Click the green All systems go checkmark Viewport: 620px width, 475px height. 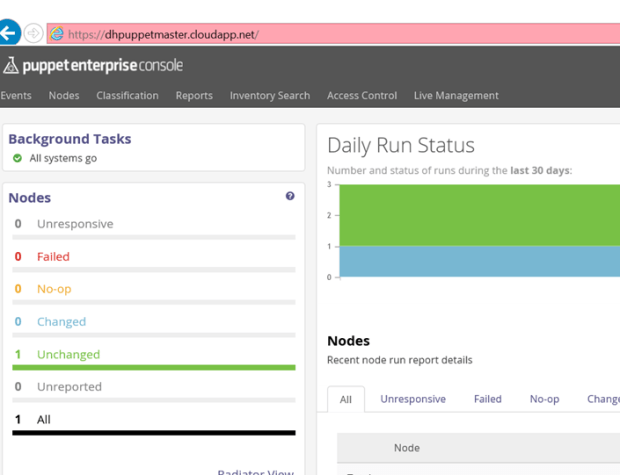(17, 159)
